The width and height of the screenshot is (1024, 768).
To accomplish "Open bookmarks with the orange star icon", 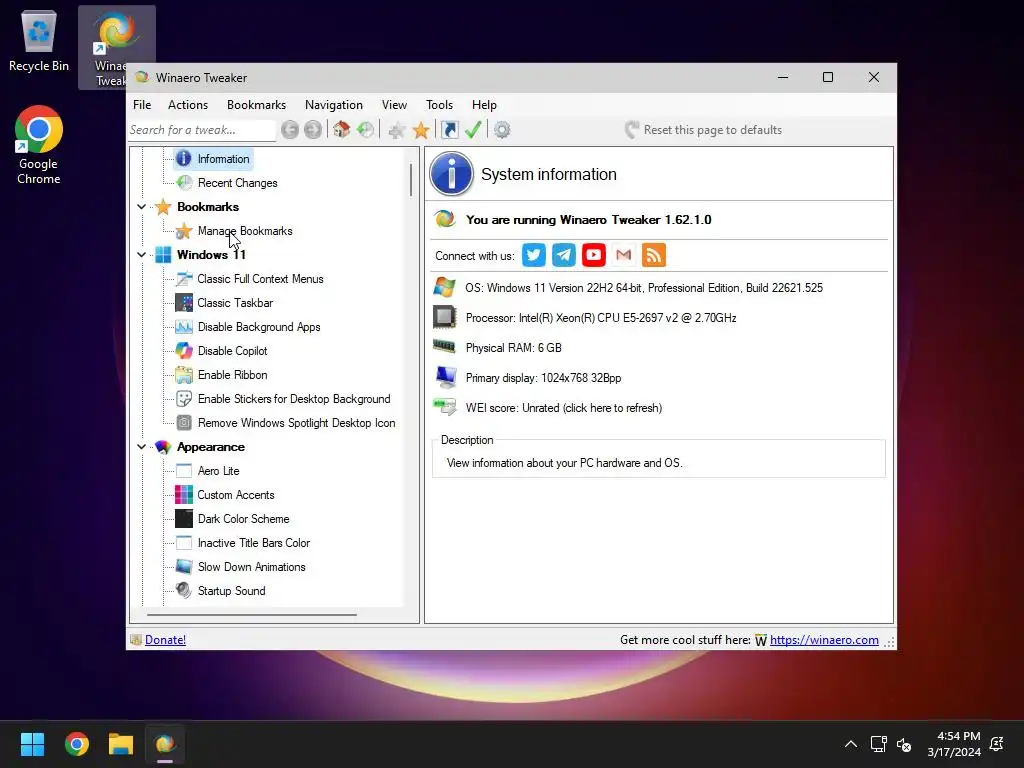I will [x=421, y=130].
